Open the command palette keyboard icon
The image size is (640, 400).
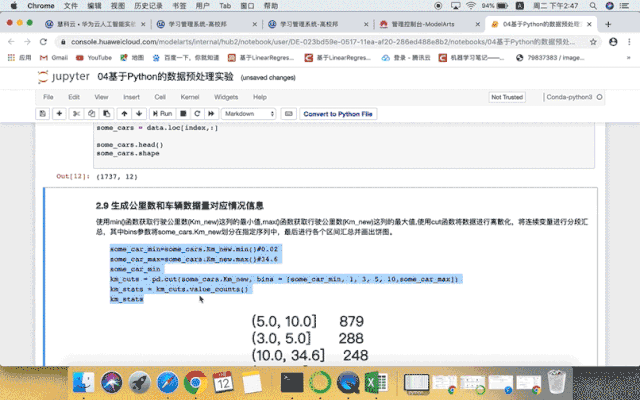(x=289, y=114)
